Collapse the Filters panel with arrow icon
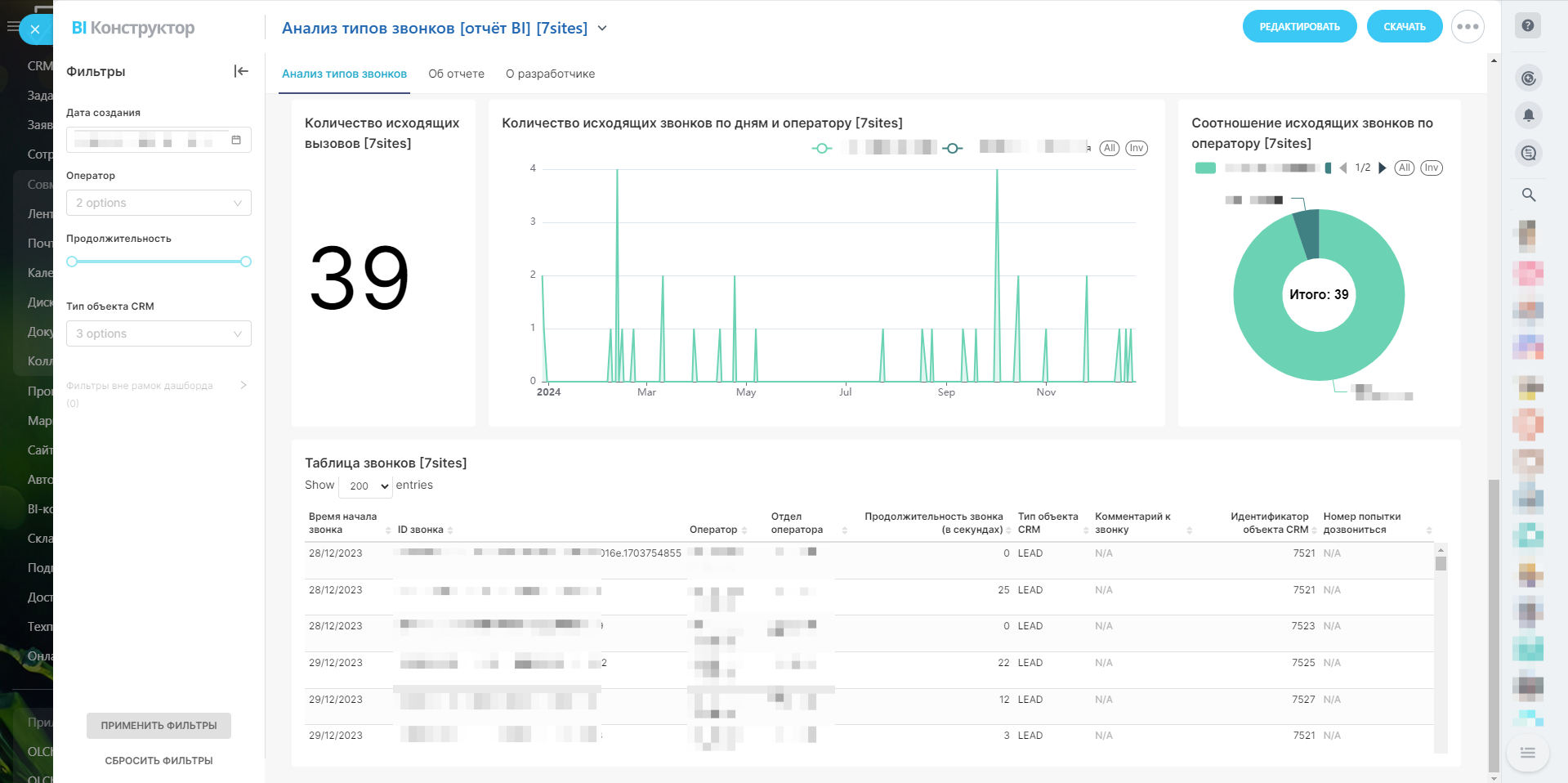This screenshot has height=783, width=1568. pyautogui.click(x=241, y=71)
